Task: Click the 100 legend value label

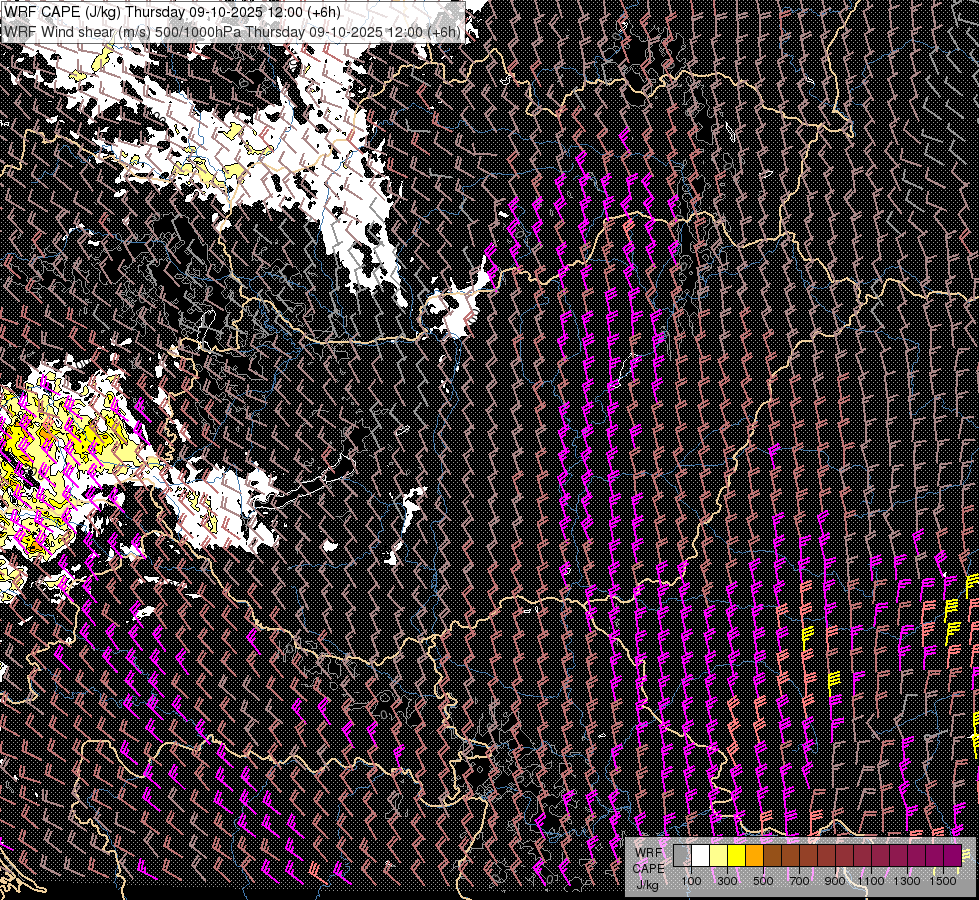Action: pos(691,881)
